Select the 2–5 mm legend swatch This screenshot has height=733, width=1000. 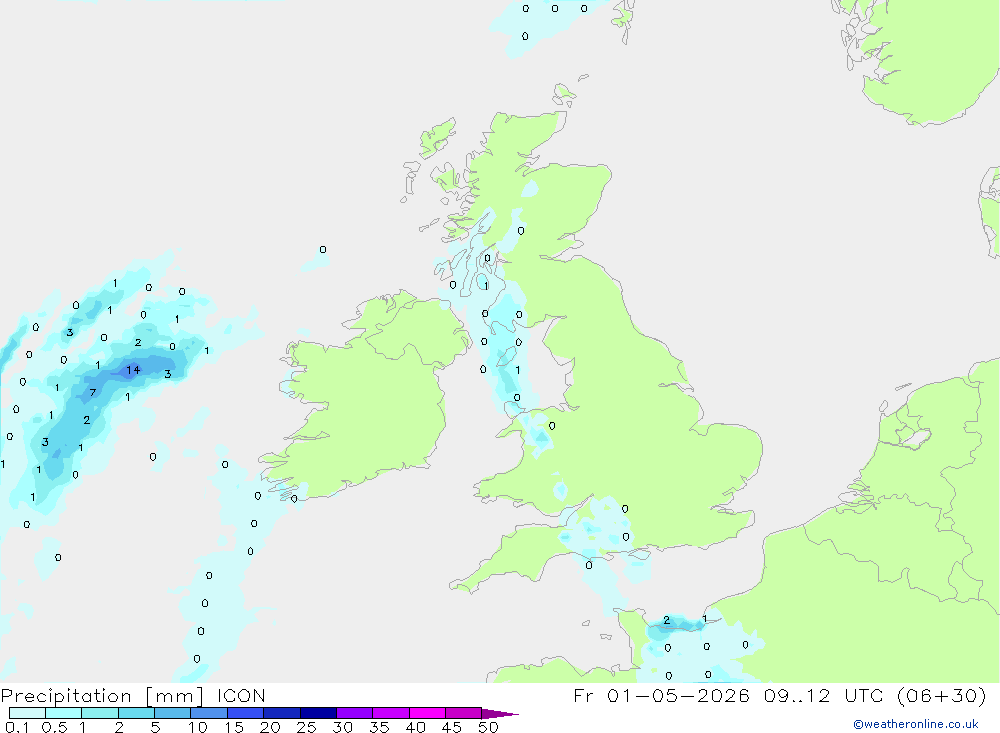coord(136,713)
